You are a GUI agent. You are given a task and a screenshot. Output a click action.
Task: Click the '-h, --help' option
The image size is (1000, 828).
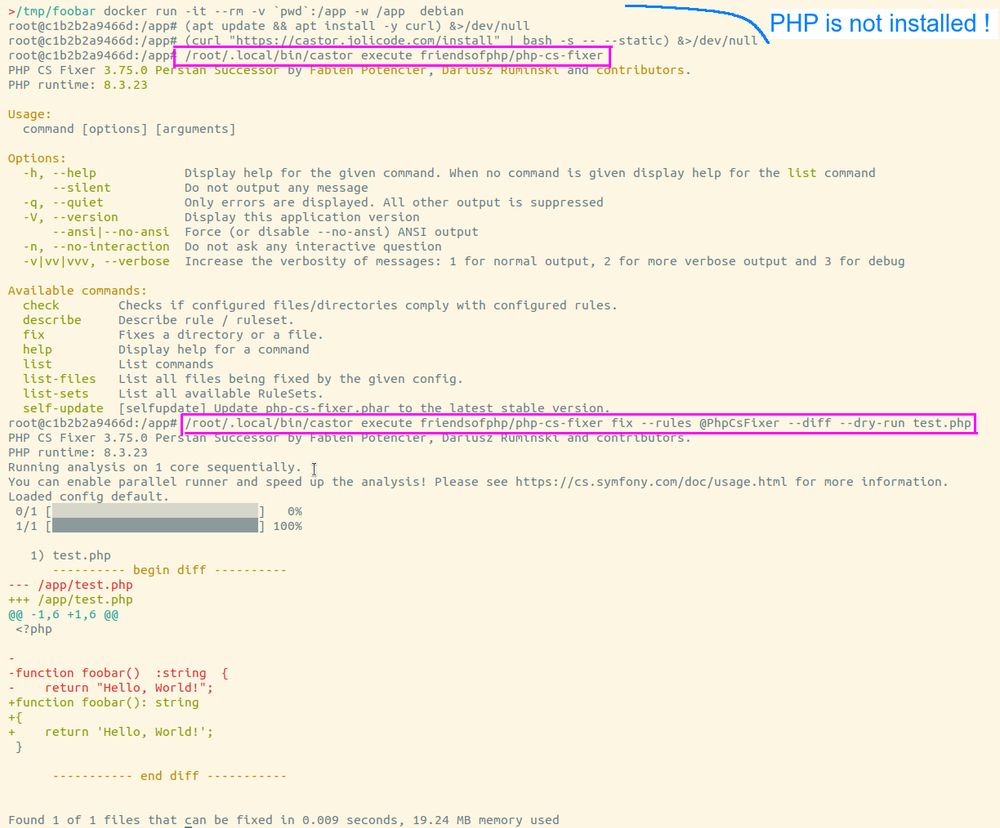(59, 173)
